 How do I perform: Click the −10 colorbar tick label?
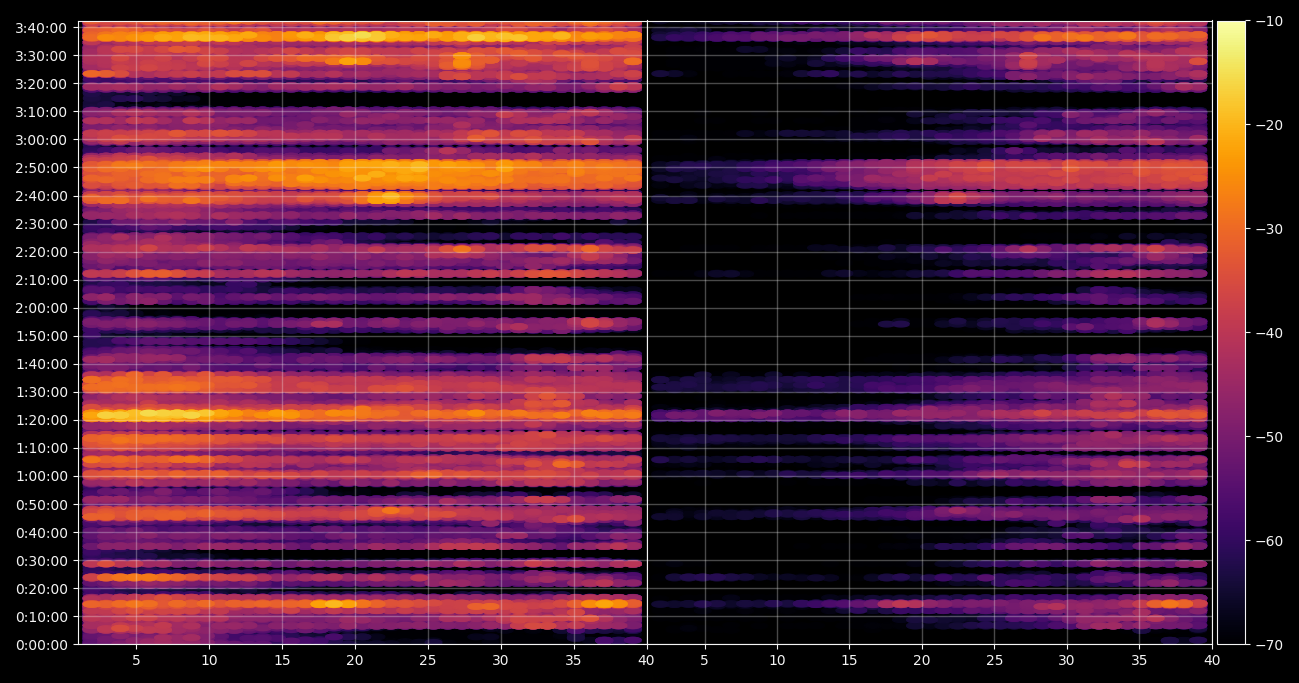click(x=1268, y=21)
